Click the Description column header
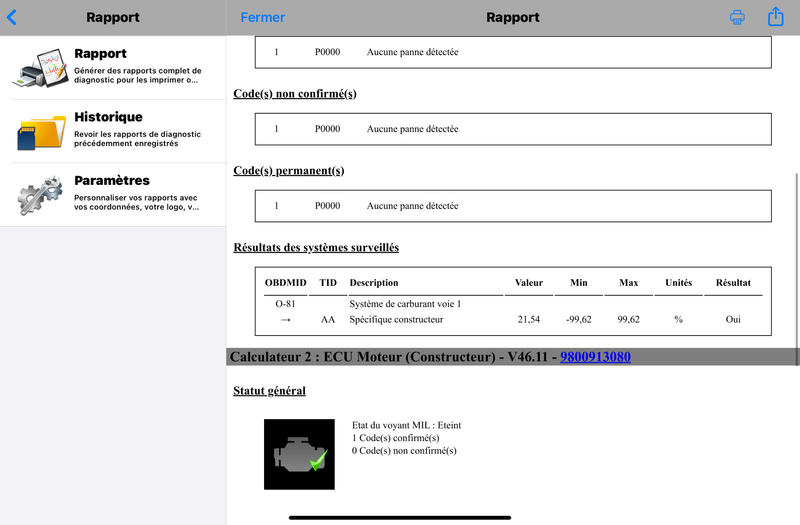The width and height of the screenshot is (800, 525). (374, 283)
